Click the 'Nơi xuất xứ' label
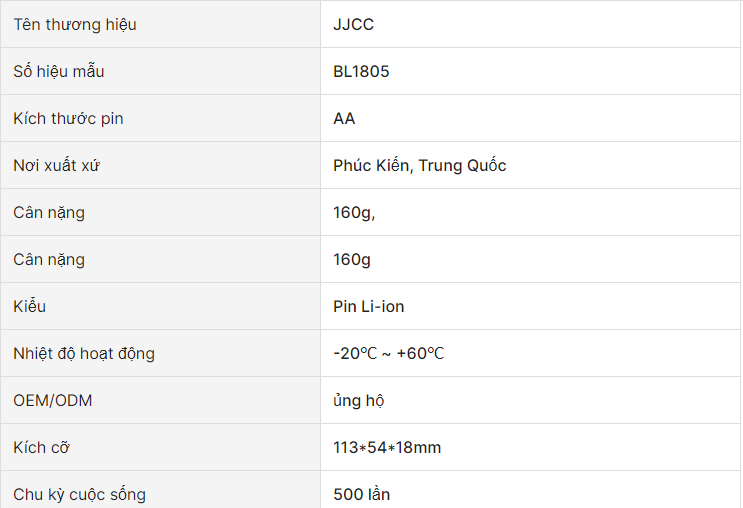The width and height of the screenshot is (743, 508). pyautogui.click(x=56, y=165)
